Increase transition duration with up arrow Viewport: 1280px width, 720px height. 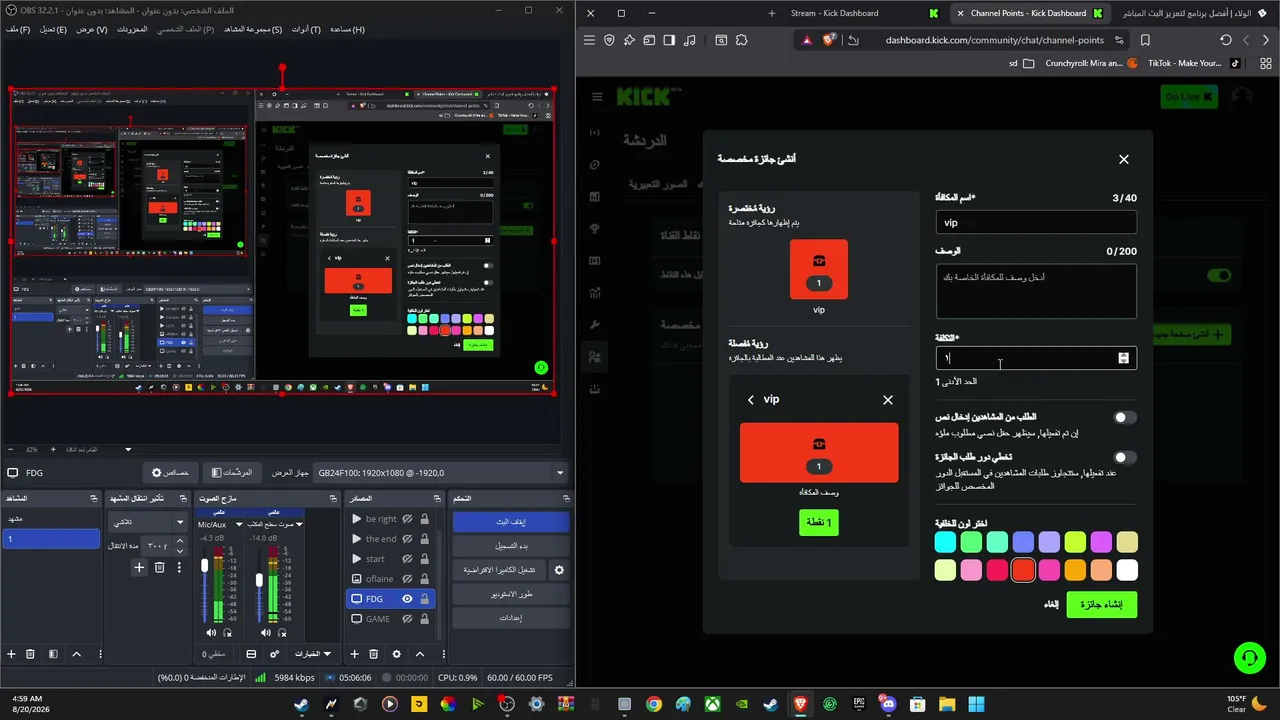tap(180, 541)
